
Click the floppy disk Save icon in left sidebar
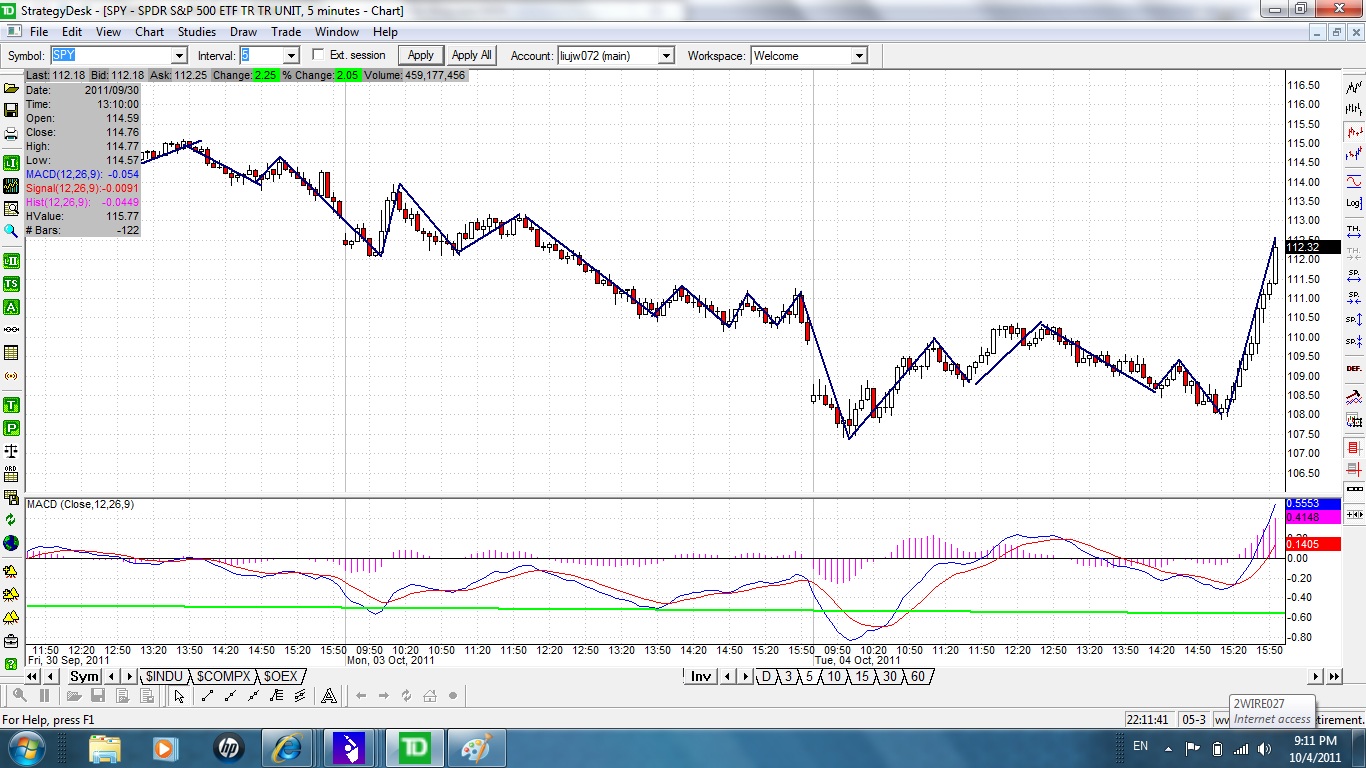click(11, 111)
